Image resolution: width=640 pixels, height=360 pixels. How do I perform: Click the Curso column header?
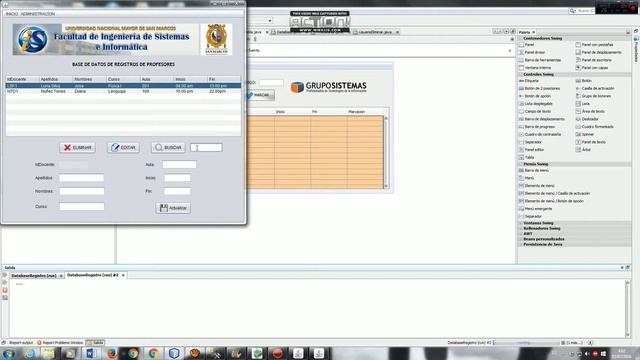123,79
